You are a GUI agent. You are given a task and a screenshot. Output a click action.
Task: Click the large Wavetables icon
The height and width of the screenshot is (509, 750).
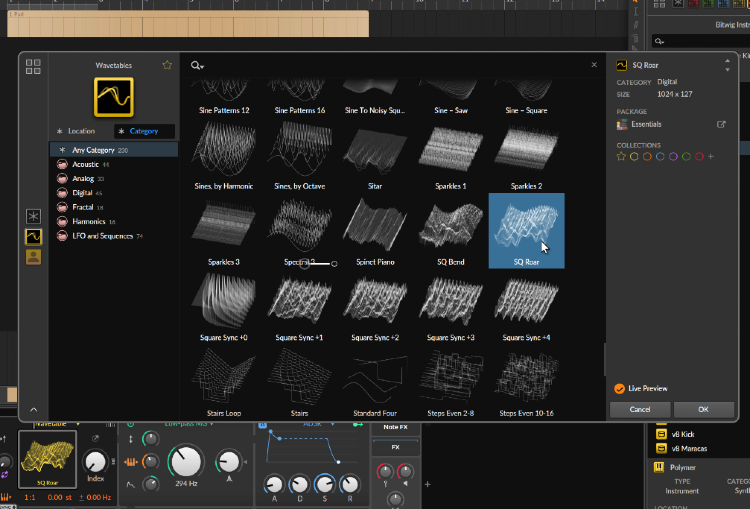pos(114,97)
